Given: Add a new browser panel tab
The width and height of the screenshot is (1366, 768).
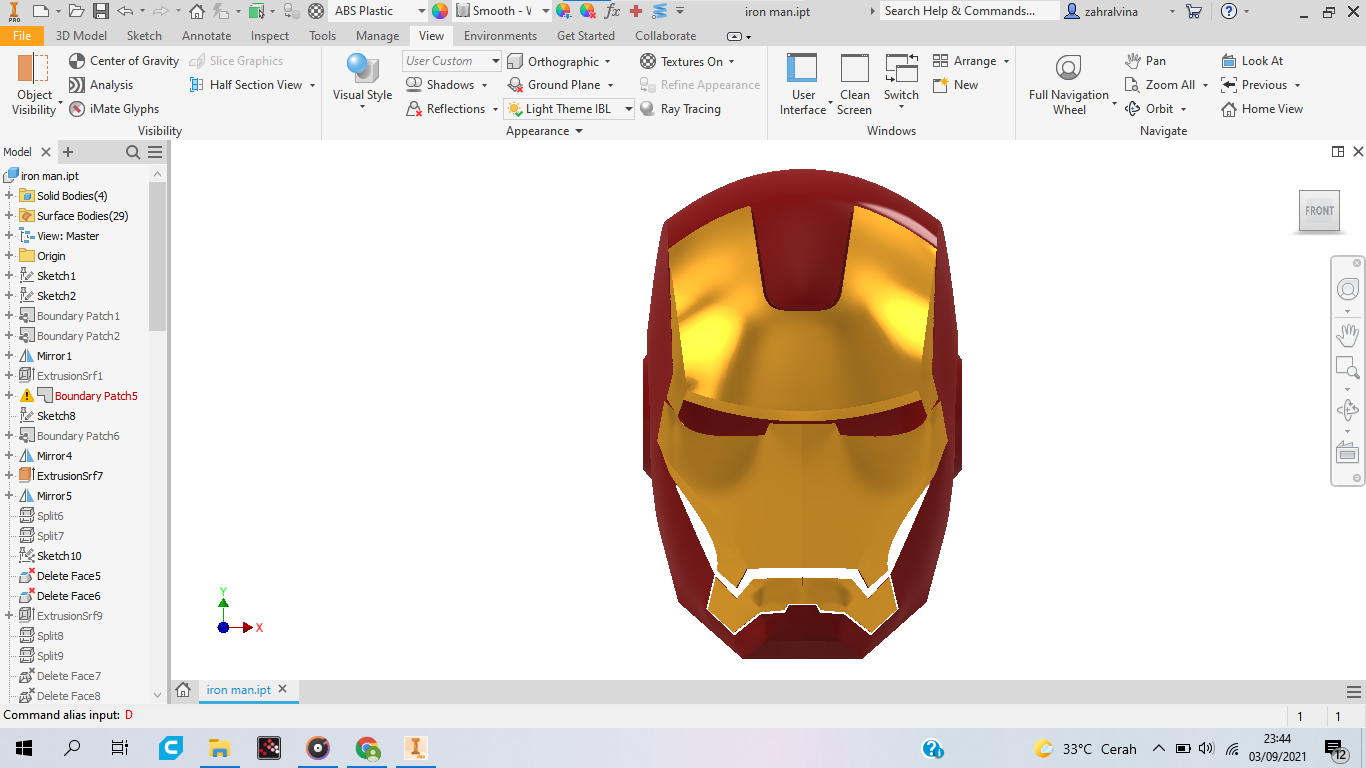Looking at the screenshot, I should [x=68, y=152].
